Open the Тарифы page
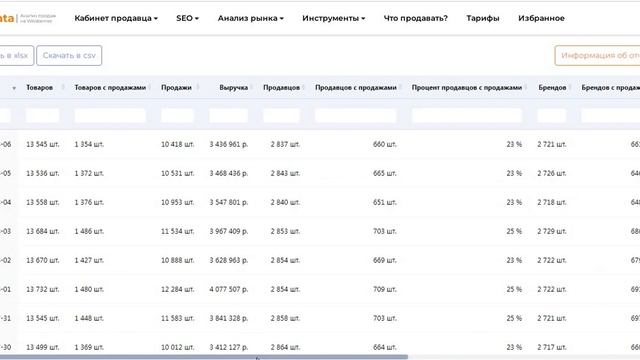The width and height of the screenshot is (640, 360). (x=483, y=18)
